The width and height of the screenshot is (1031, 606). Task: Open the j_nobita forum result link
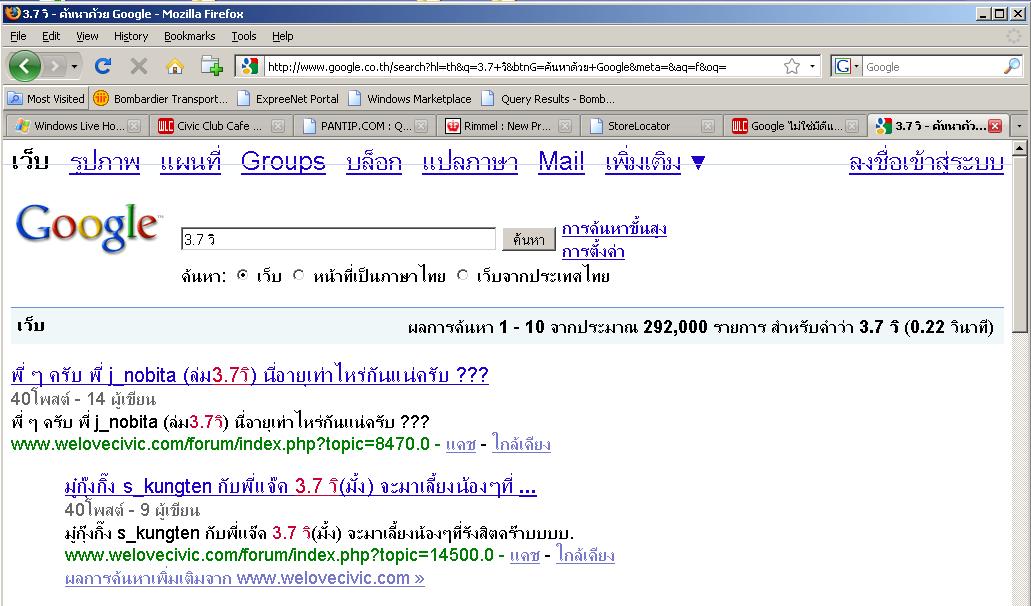[249, 375]
